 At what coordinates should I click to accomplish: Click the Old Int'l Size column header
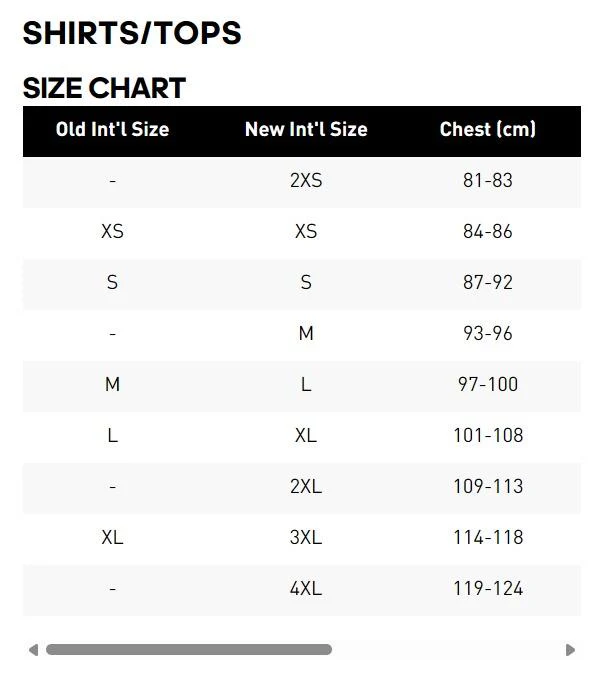(x=112, y=129)
